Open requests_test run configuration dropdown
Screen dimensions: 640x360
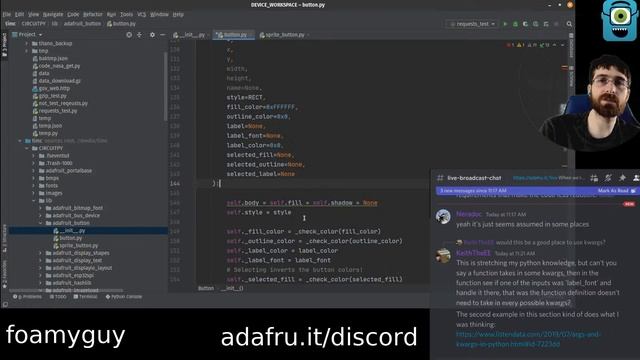point(473,24)
